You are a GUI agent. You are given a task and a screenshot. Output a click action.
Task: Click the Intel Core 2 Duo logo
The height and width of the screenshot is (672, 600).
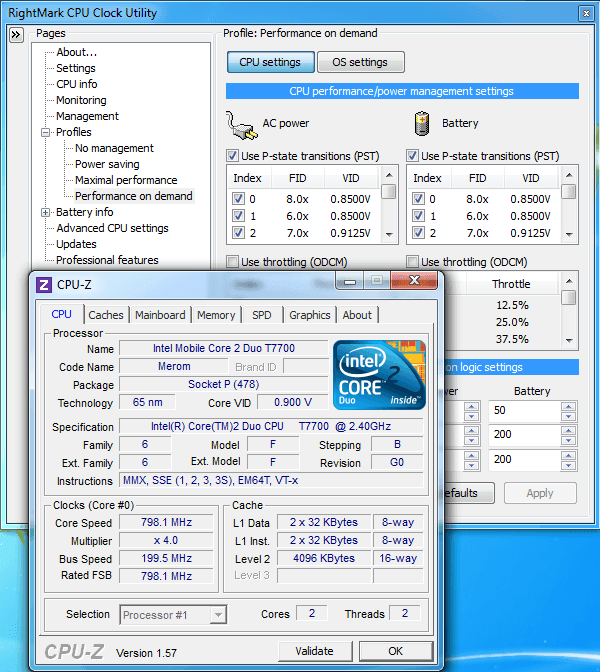tap(379, 375)
